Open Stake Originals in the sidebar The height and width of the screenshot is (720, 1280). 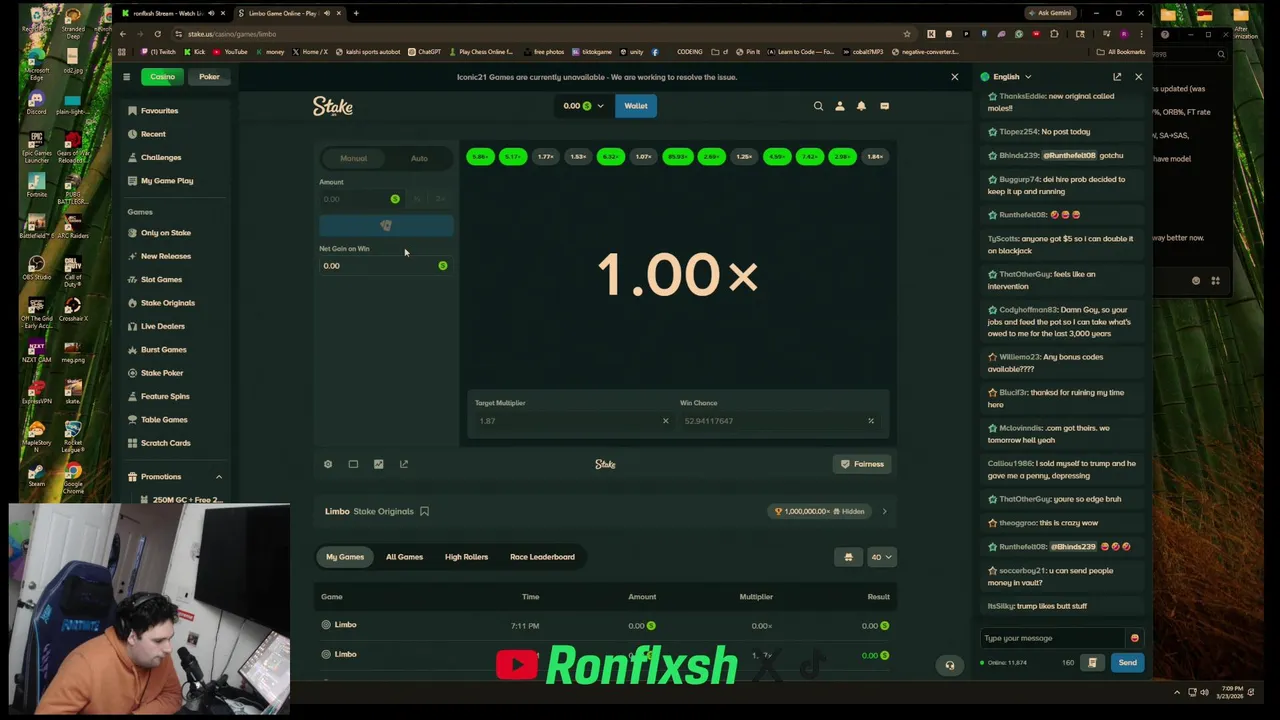point(168,303)
